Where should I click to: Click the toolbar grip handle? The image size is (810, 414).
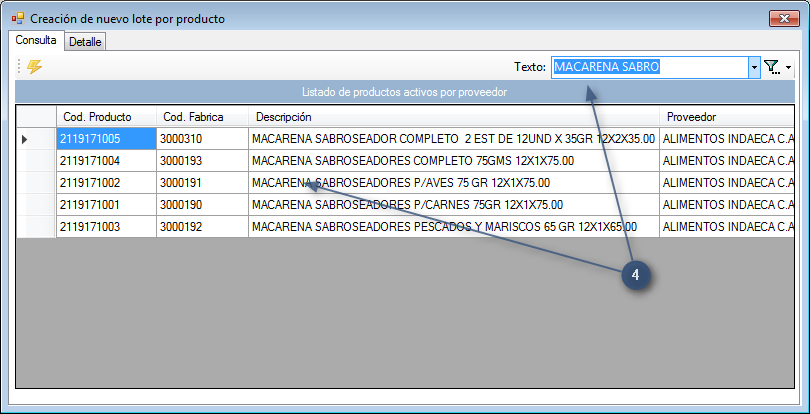coord(19,67)
